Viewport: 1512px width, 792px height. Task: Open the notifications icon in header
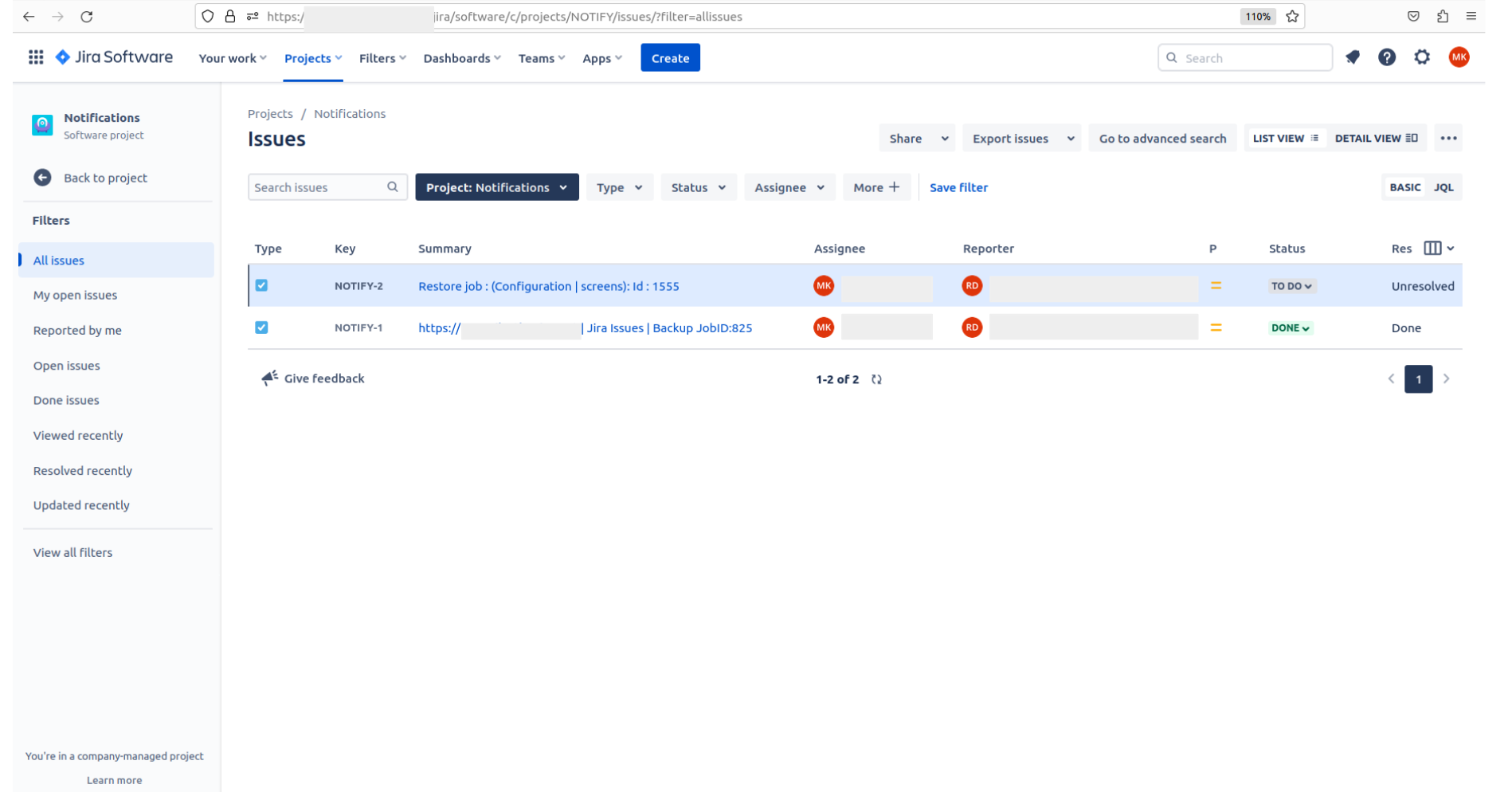point(1352,57)
